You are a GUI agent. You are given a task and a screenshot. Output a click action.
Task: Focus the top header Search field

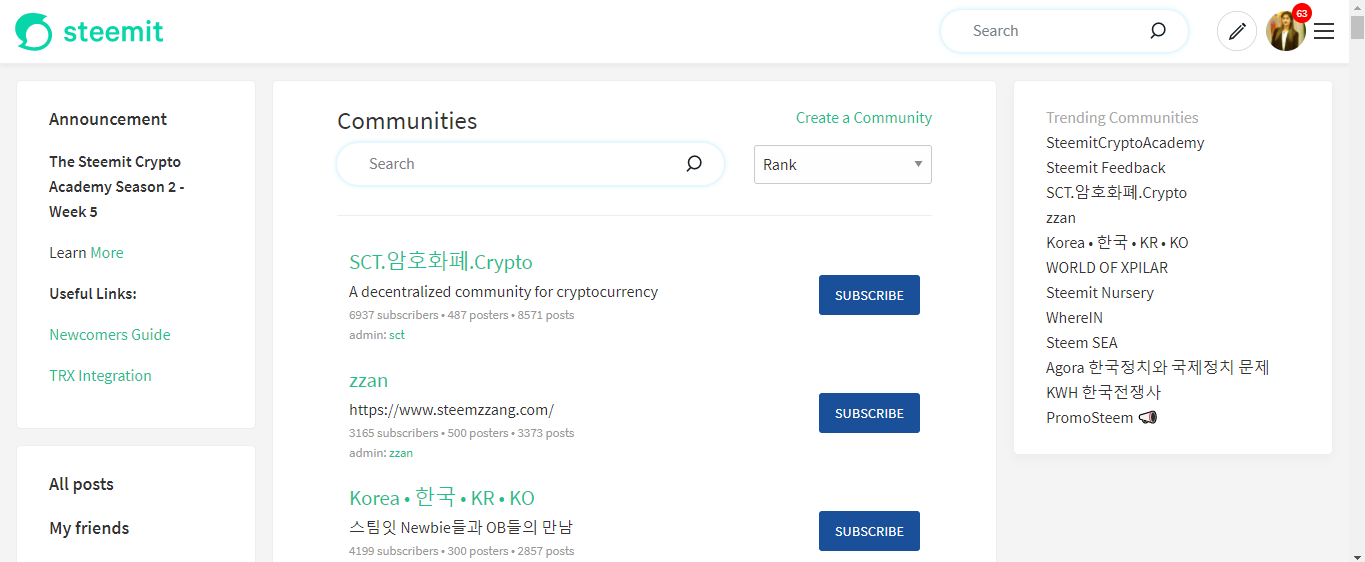(x=1064, y=31)
